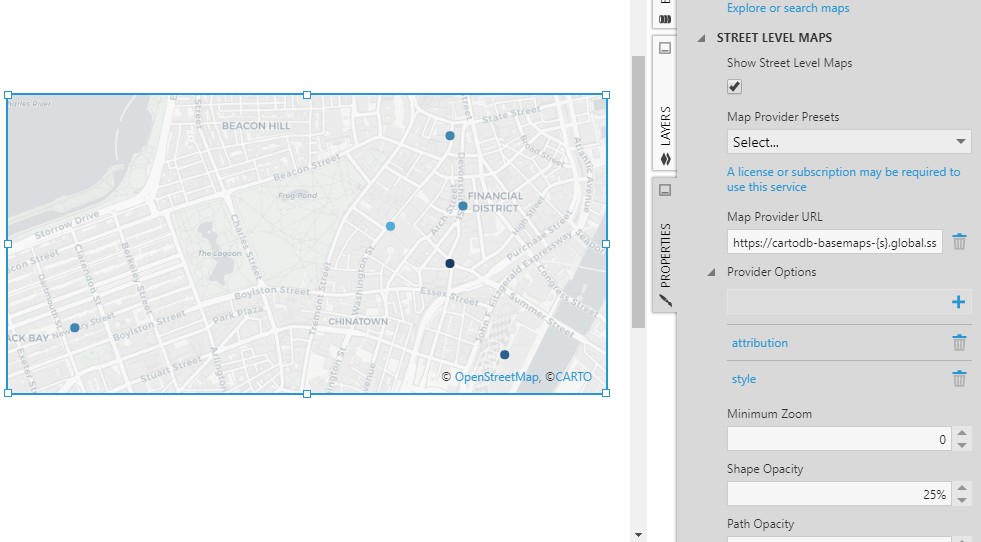Click the data point near Back Bay

click(75, 328)
